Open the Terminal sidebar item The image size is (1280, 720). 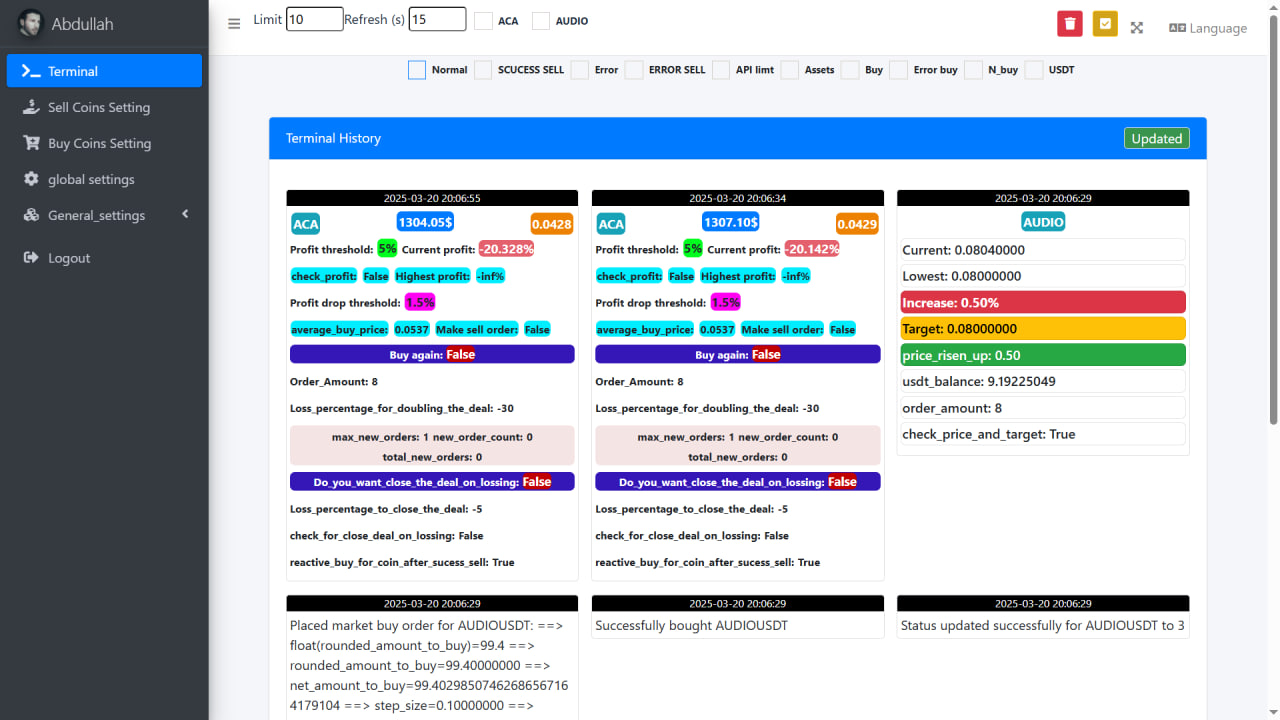coord(104,71)
